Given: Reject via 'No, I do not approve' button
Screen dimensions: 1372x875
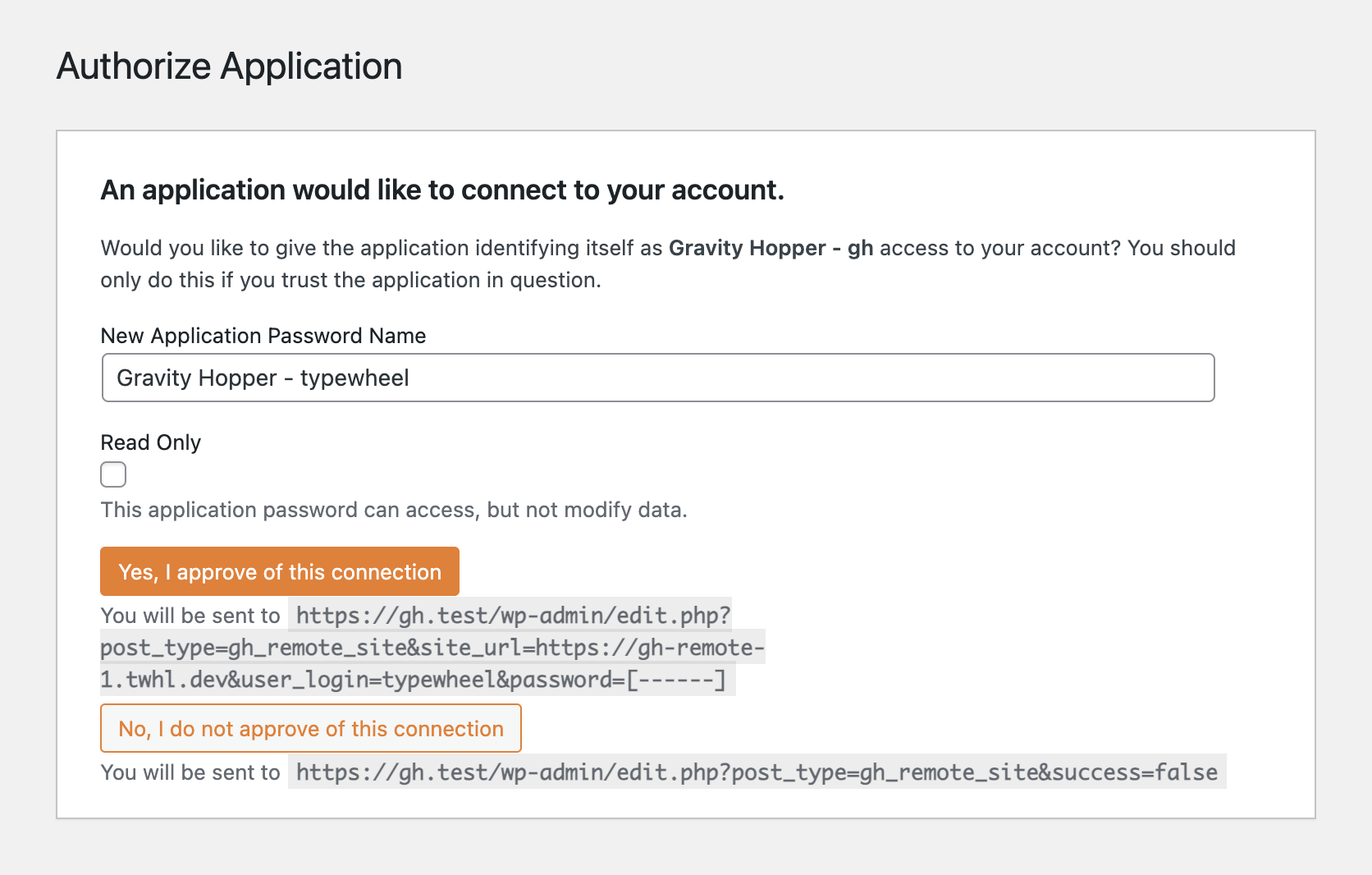Looking at the screenshot, I should pyautogui.click(x=311, y=728).
